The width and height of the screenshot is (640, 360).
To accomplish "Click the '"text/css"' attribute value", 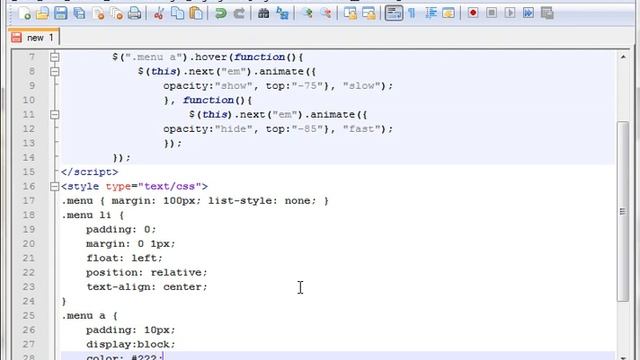I will pyautogui.click(x=169, y=187).
